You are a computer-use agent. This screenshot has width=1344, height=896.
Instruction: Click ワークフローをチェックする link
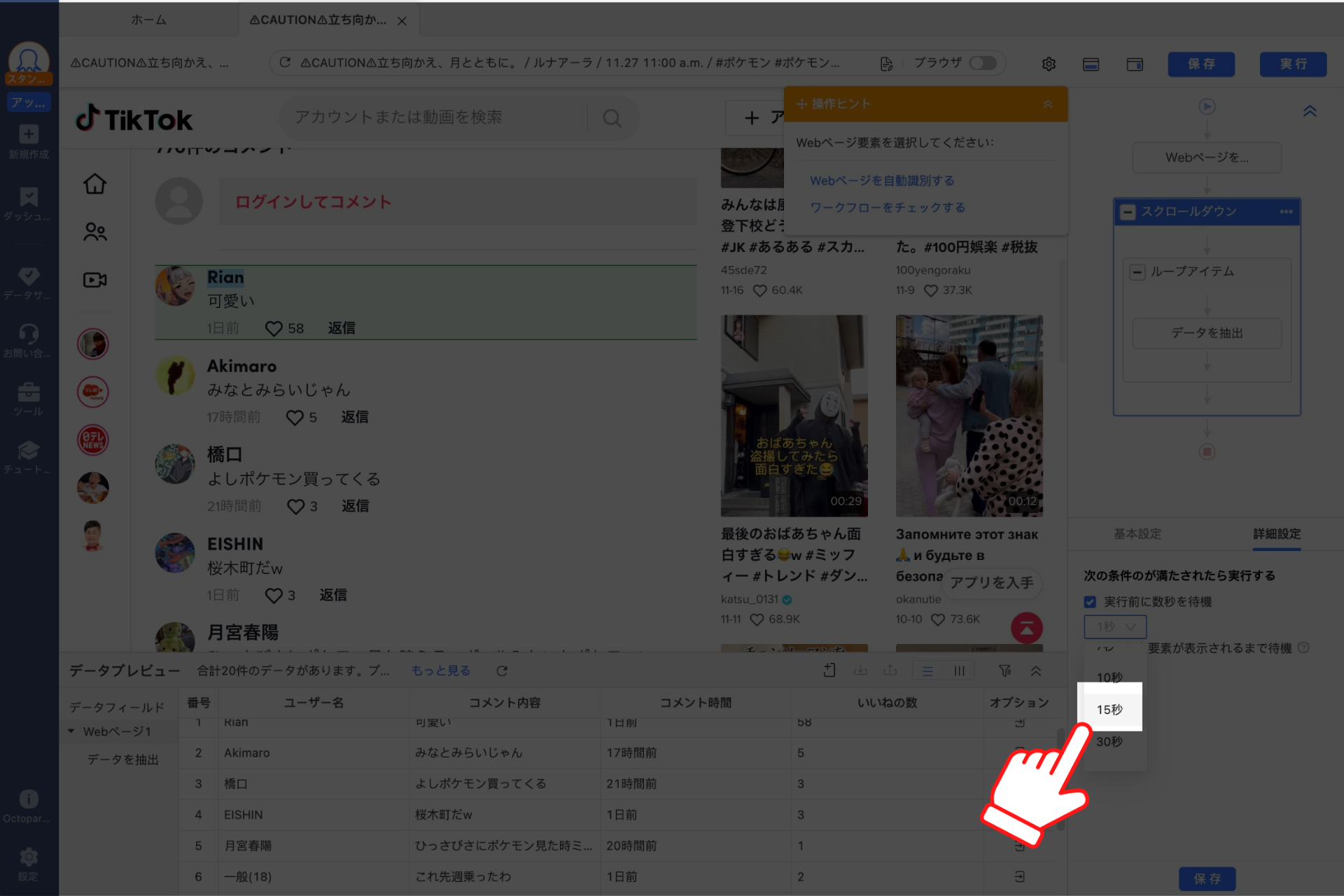[x=888, y=208]
